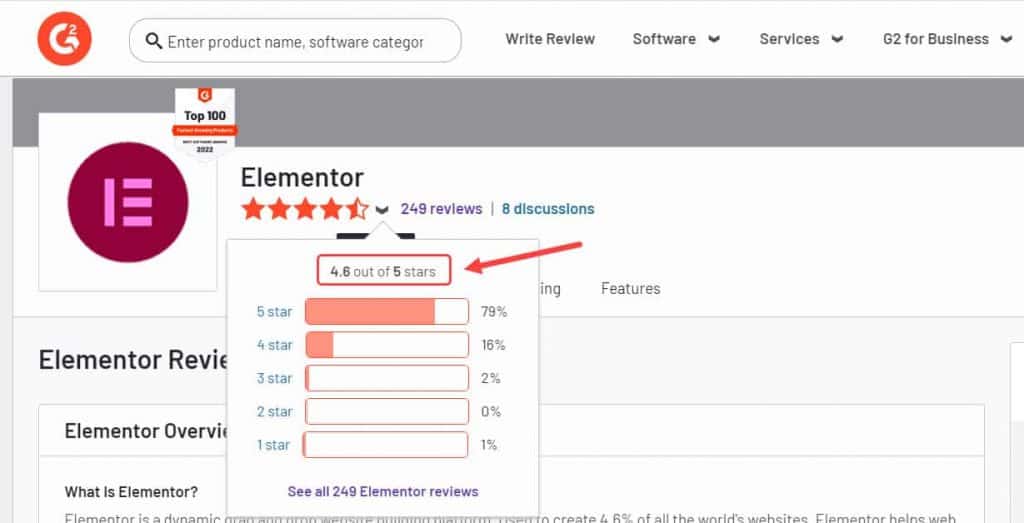
Task: Open the 249 reviews link
Action: [441, 209]
